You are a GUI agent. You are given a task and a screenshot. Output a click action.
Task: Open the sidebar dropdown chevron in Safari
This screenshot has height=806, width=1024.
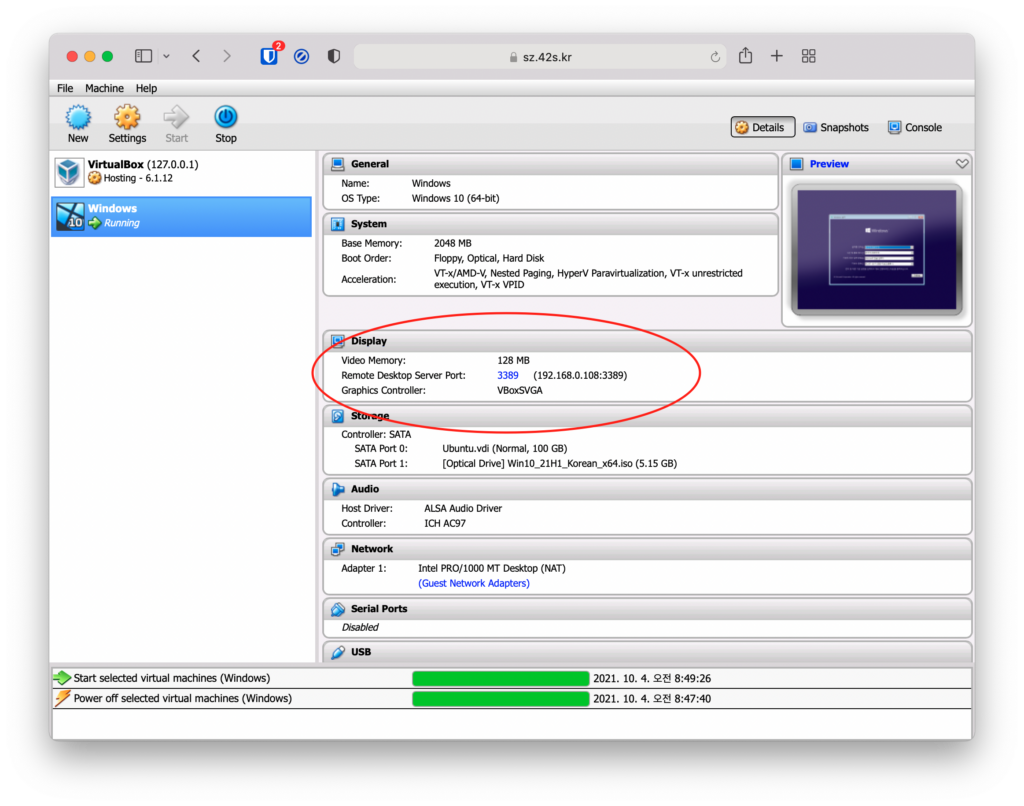tap(167, 57)
